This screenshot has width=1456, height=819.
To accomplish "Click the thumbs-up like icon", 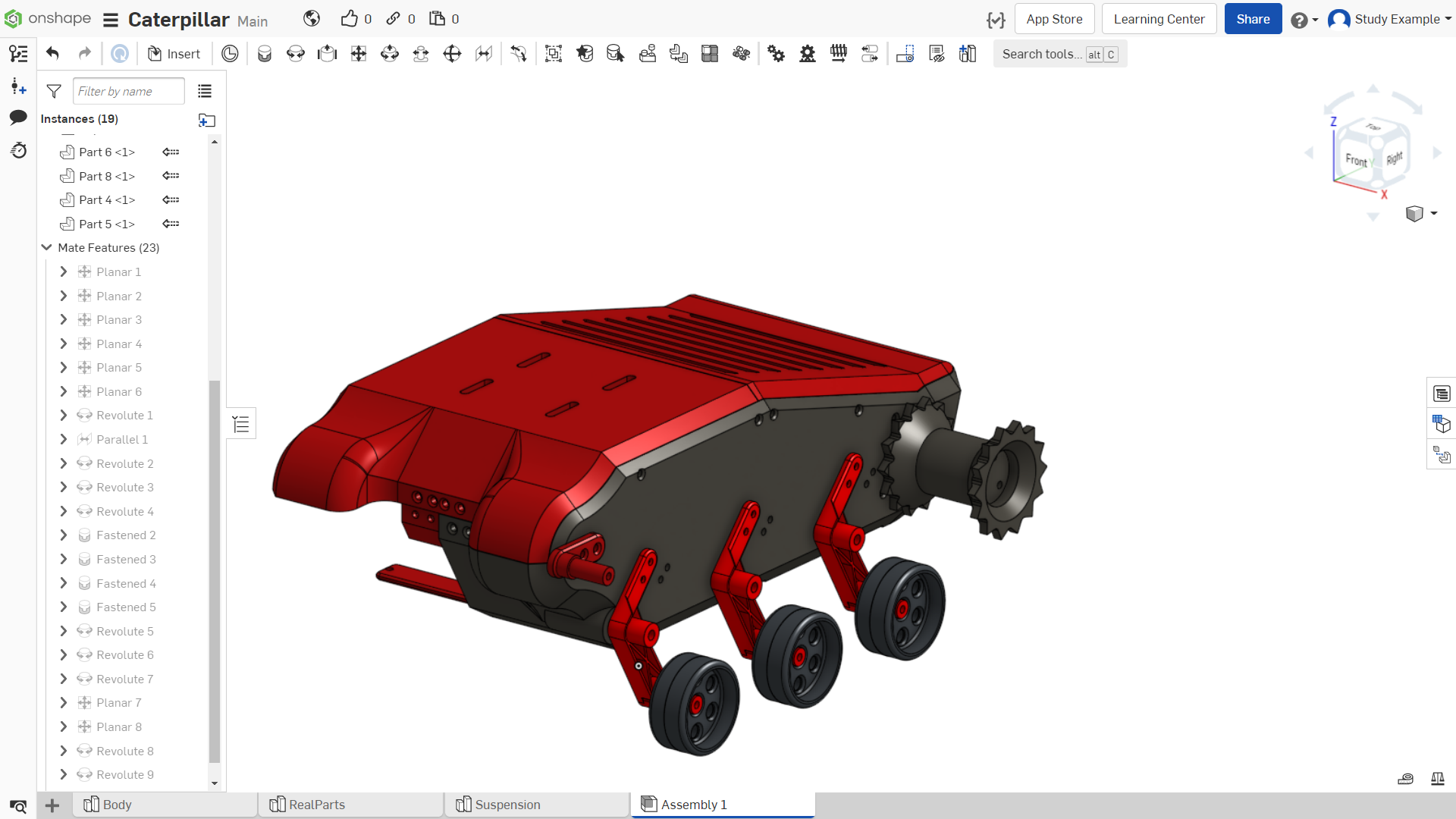I will tap(349, 18).
